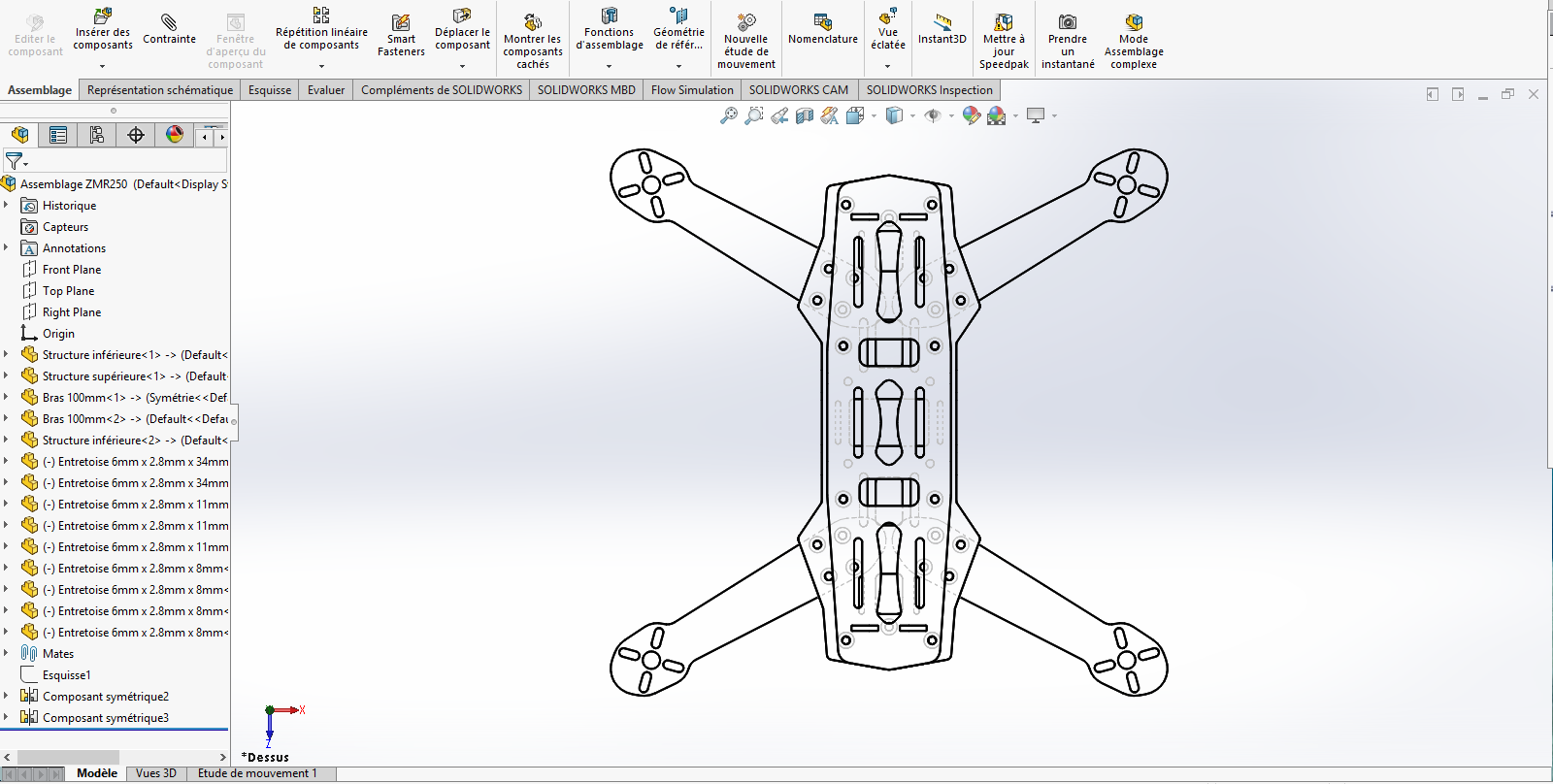
Task: Toggle Mode Assemblage complexe
Action: (x=1134, y=42)
